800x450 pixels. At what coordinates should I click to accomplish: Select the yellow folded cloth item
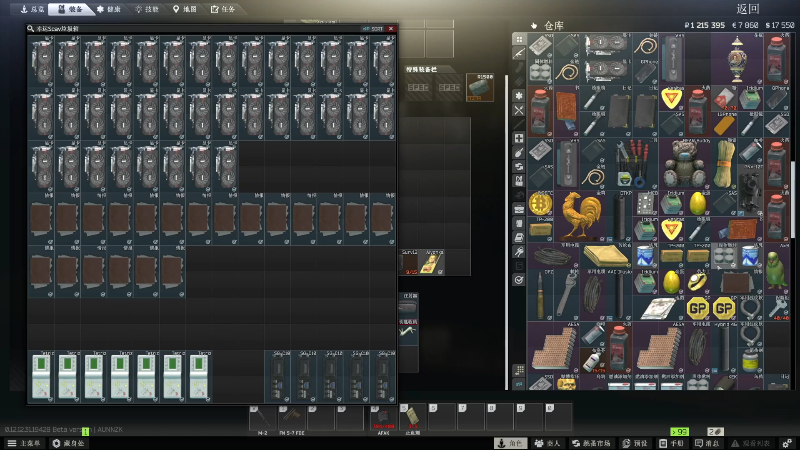click(606, 256)
